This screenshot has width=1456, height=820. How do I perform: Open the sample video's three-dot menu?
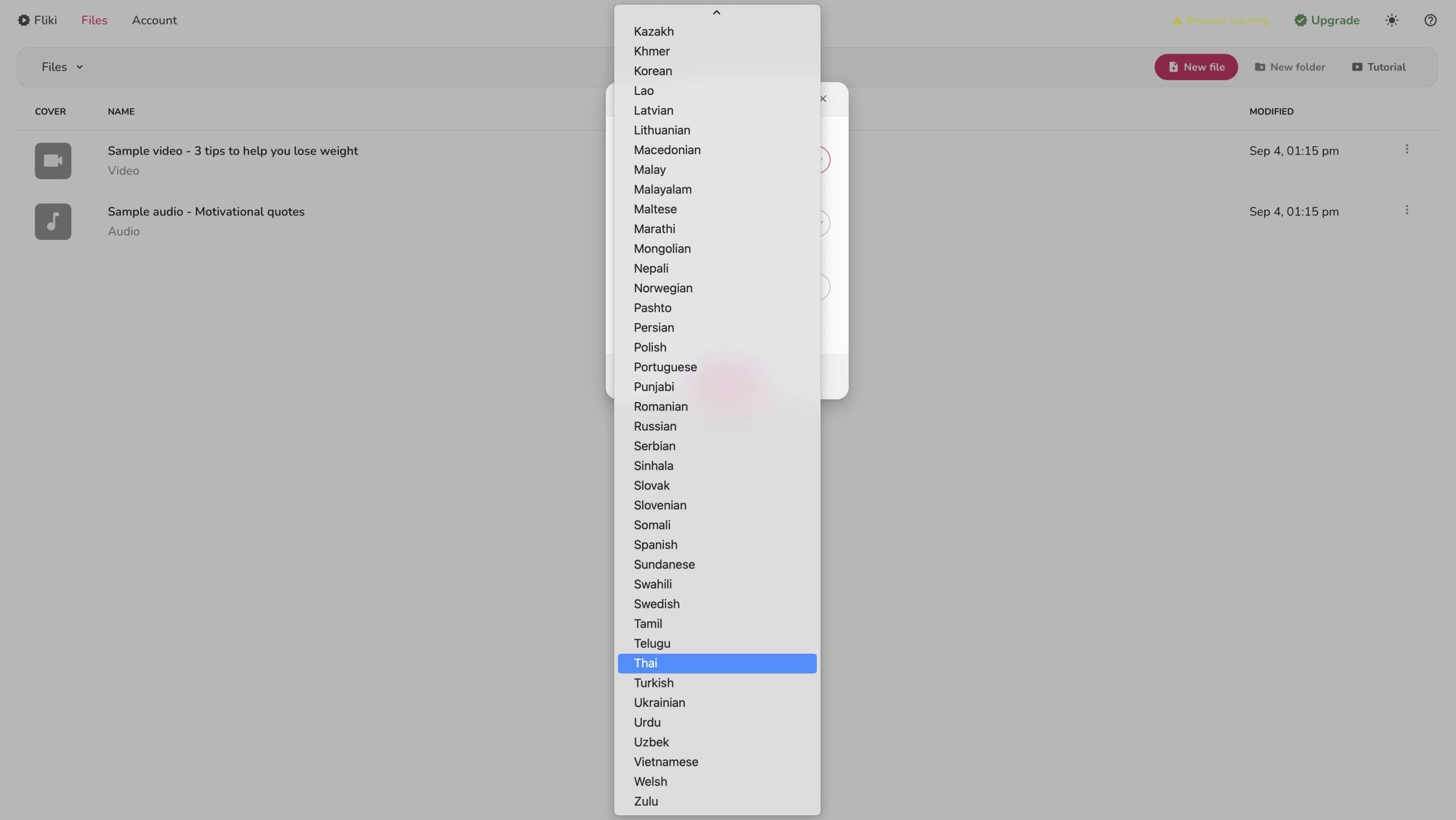pyautogui.click(x=1407, y=150)
